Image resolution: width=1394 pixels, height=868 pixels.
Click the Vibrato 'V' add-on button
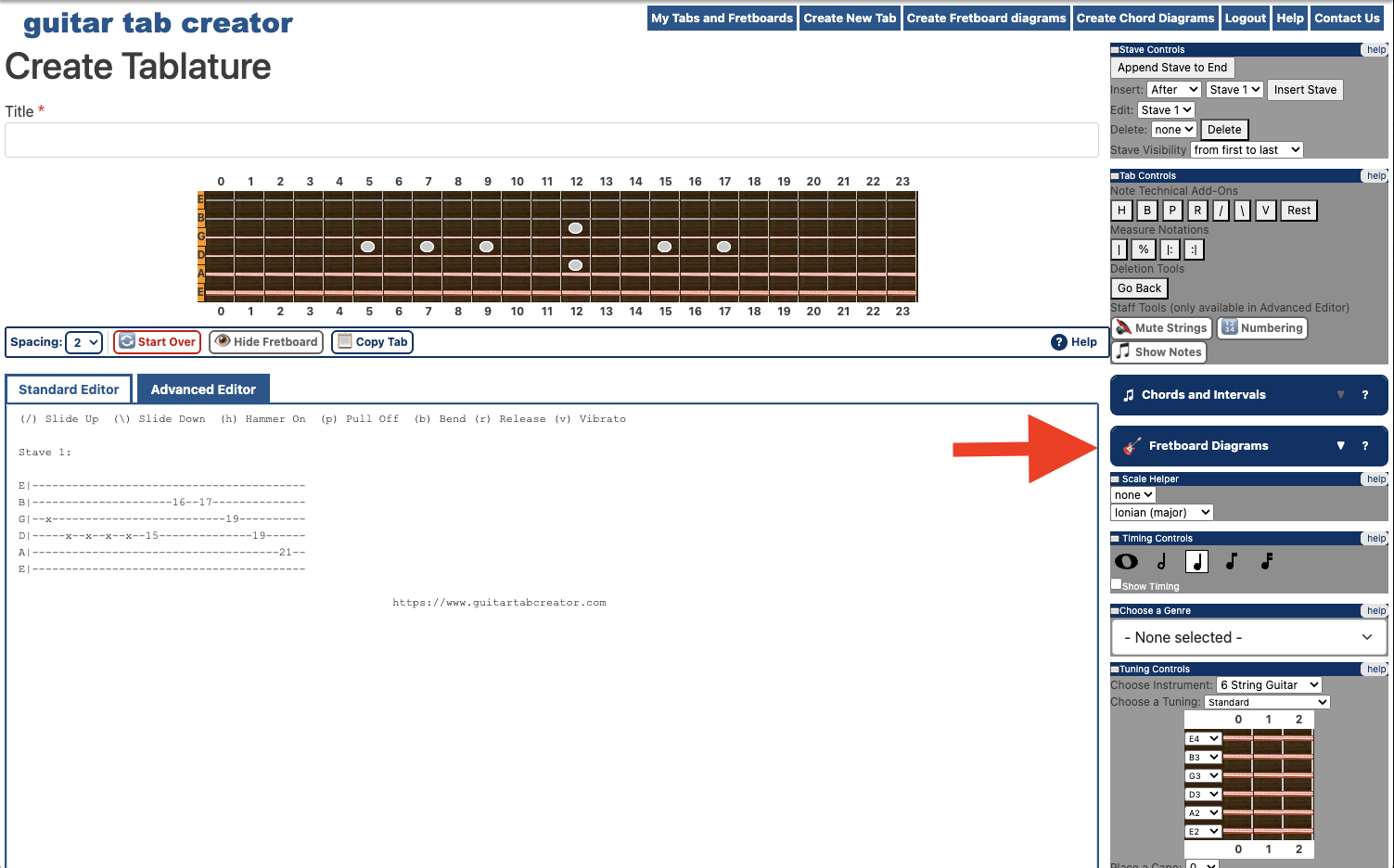click(x=1265, y=211)
